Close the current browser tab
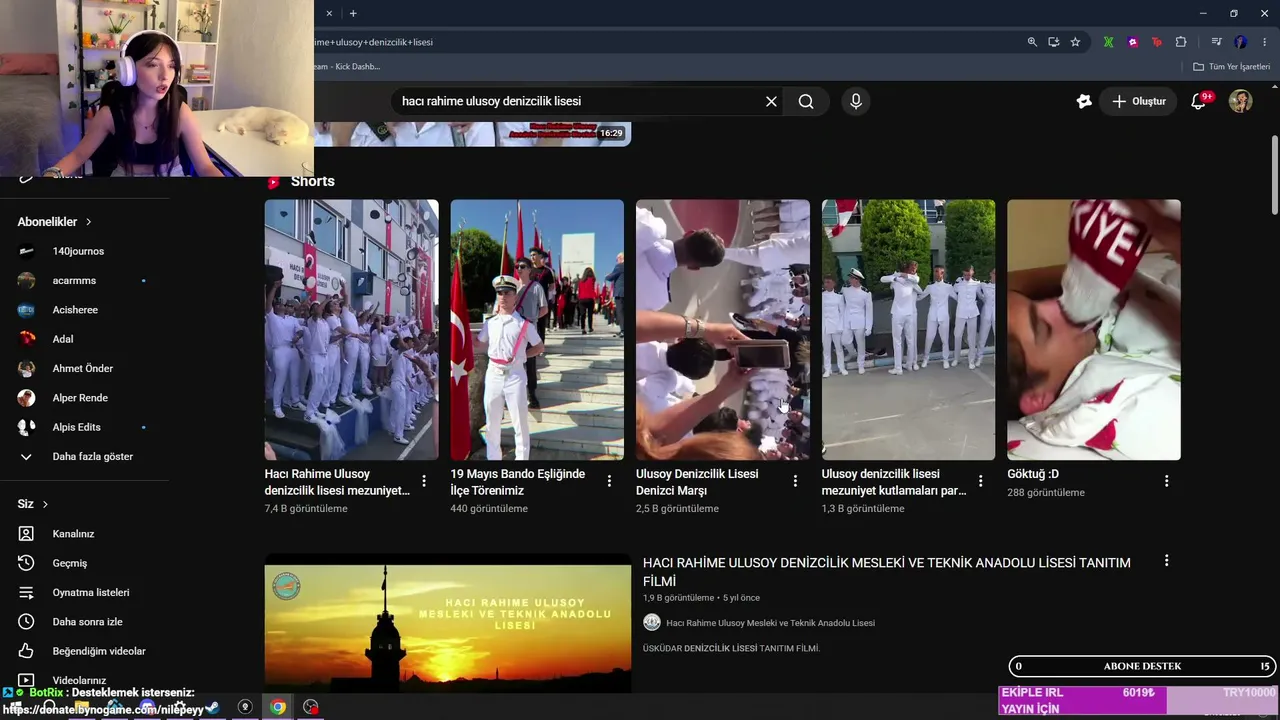The height and width of the screenshot is (720, 1280). click(329, 13)
